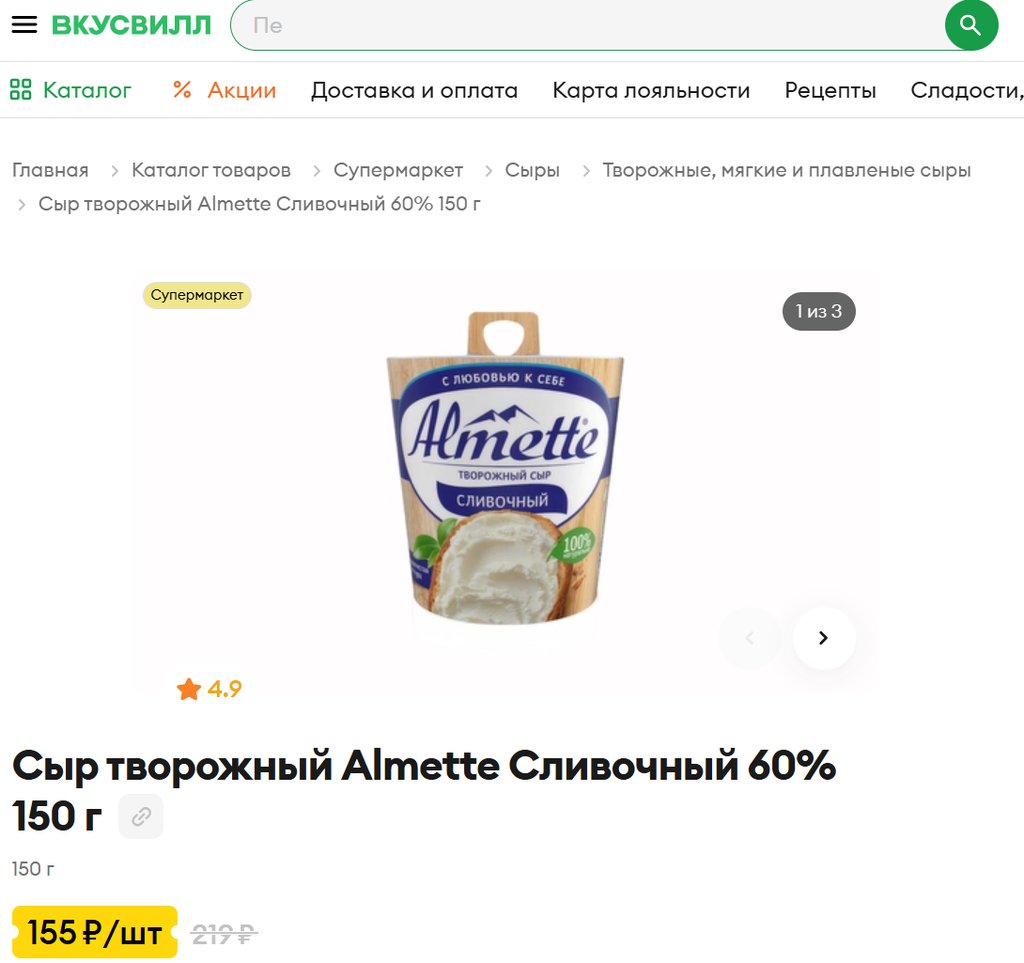Open Доставка и оплата menu item

[414, 90]
